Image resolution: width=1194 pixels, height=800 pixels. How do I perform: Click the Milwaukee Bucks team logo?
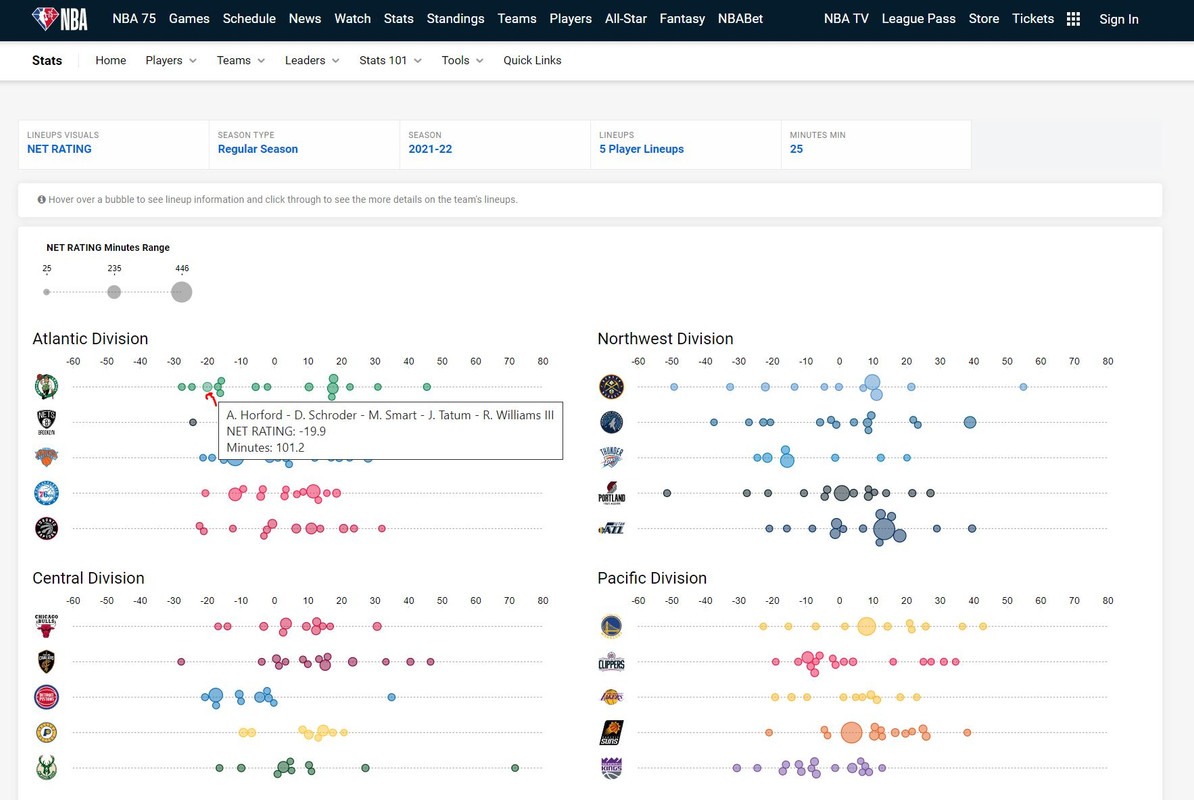(x=46, y=768)
